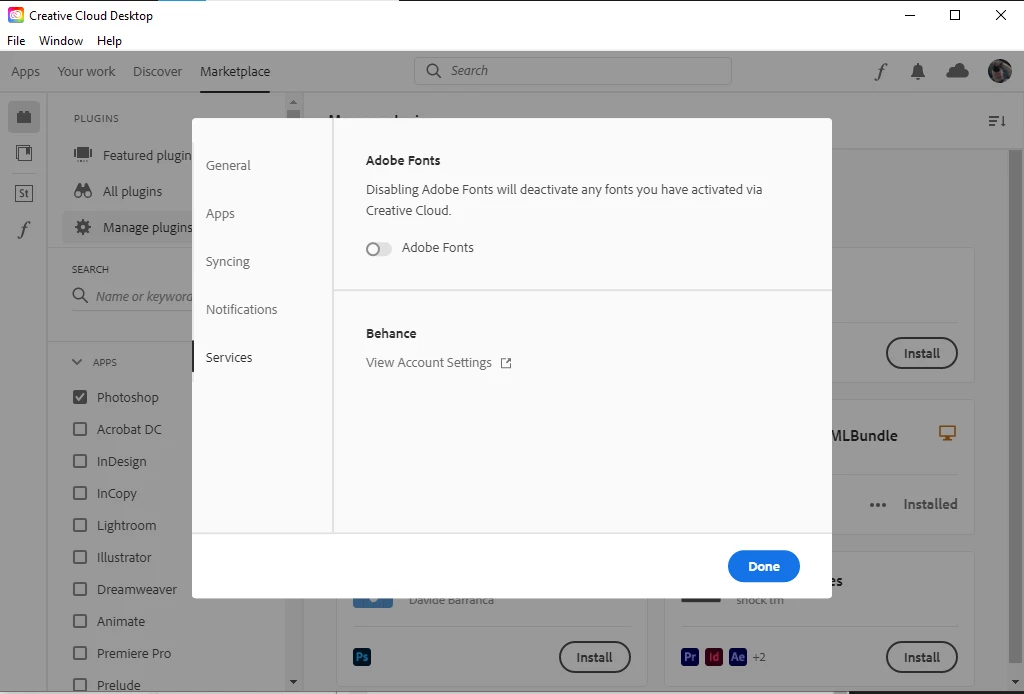Open three-dots menu next to Installed
The height and width of the screenshot is (694, 1024).
[878, 505]
